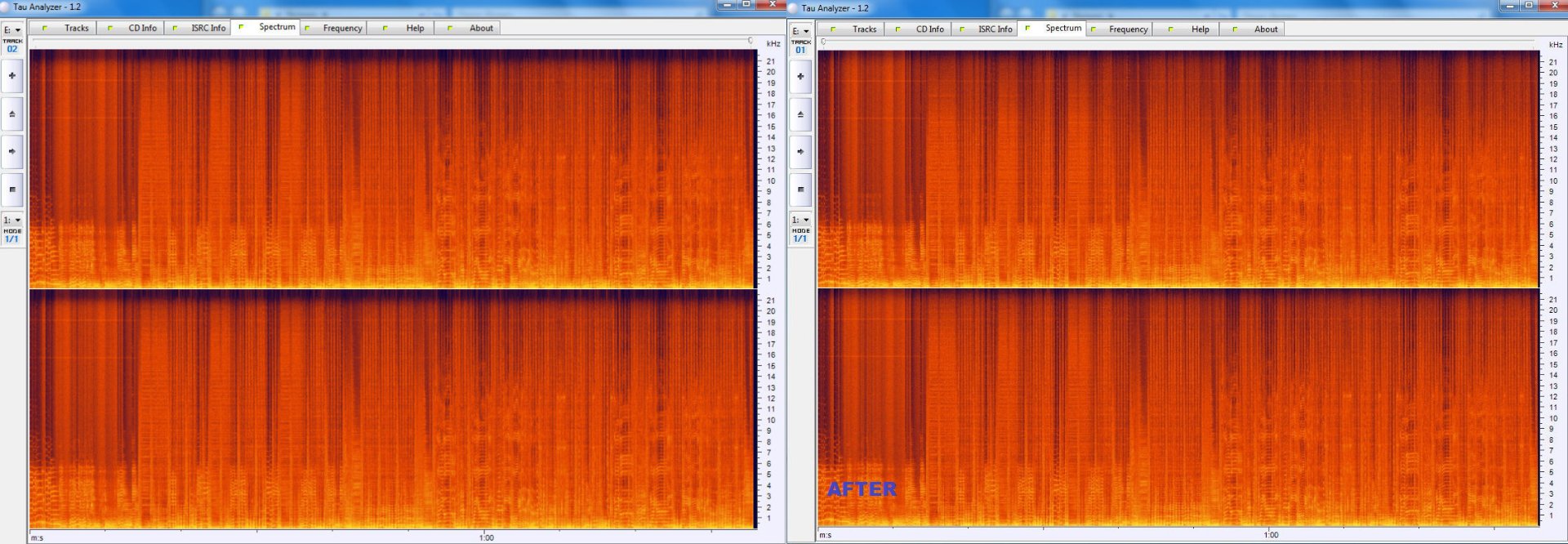Image resolution: width=1568 pixels, height=544 pixels.
Task: Click the right-arrow start button in left window
Action: pos(12,151)
